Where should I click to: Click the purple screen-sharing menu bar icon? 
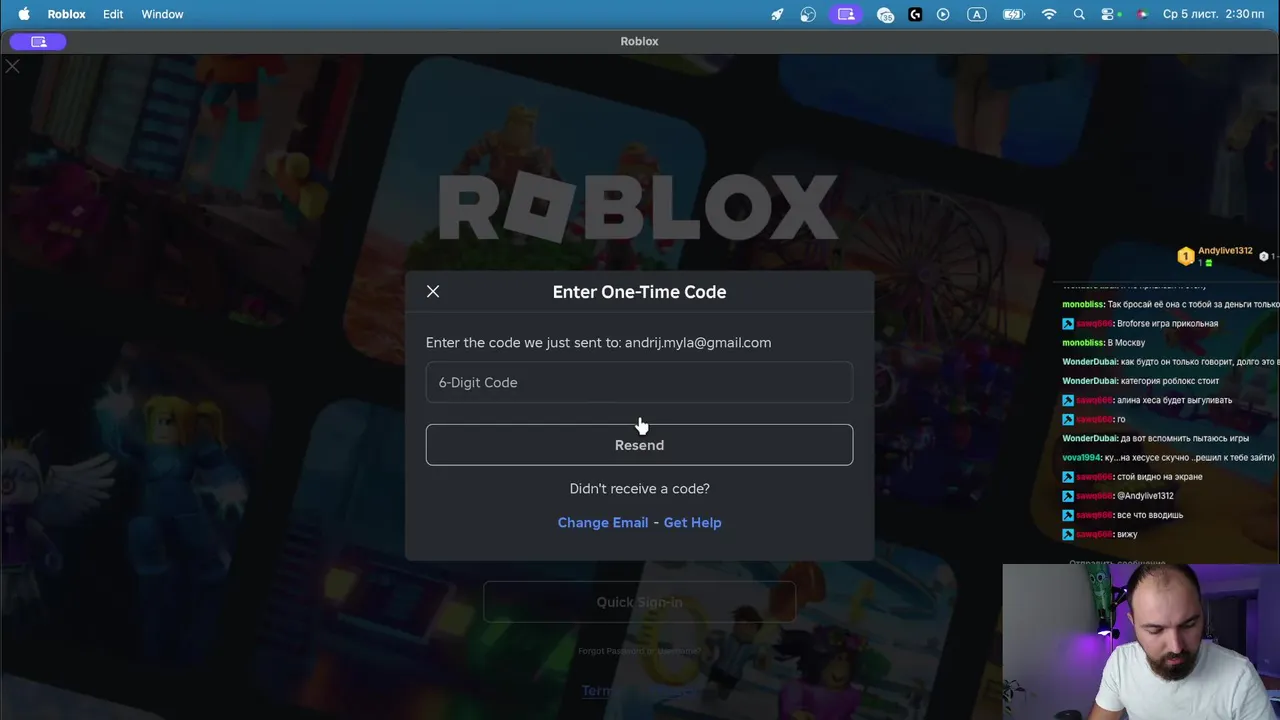[x=846, y=14]
